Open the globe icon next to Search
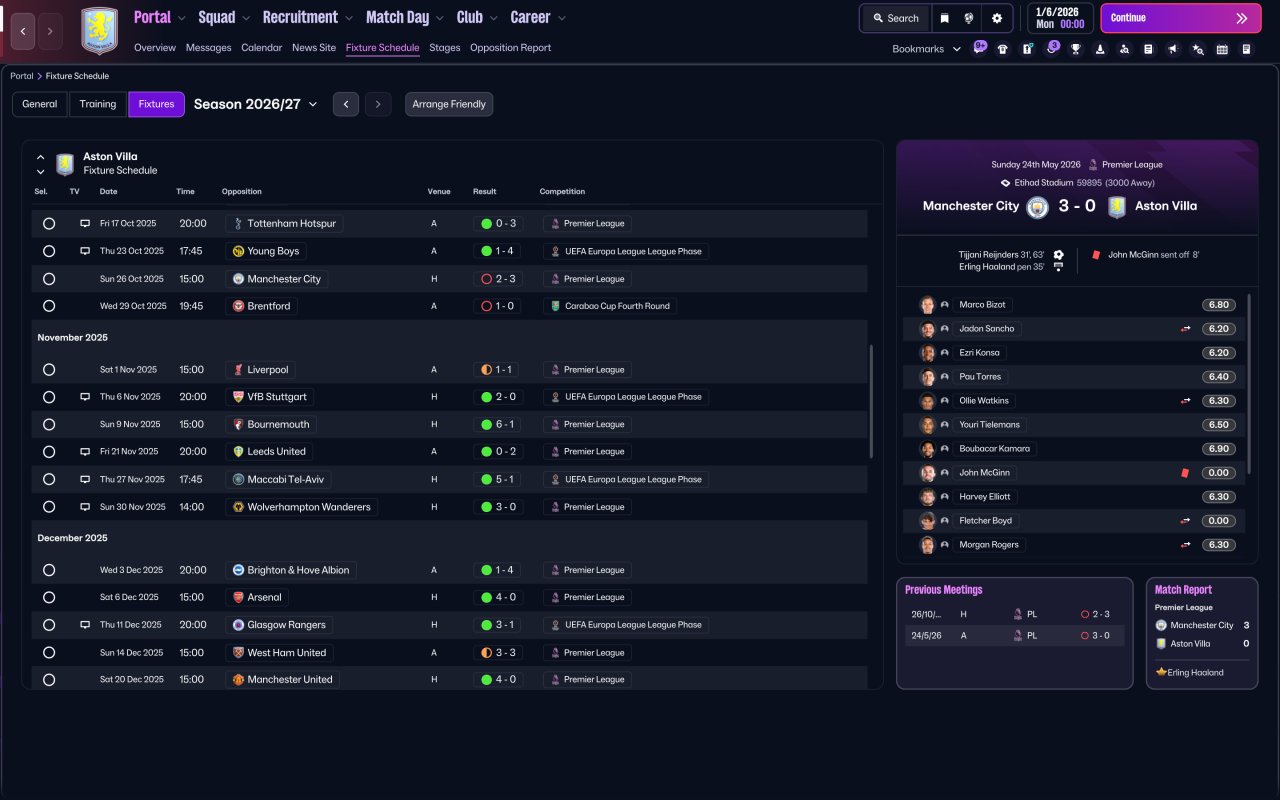This screenshot has height=800, width=1280. point(969,18)
